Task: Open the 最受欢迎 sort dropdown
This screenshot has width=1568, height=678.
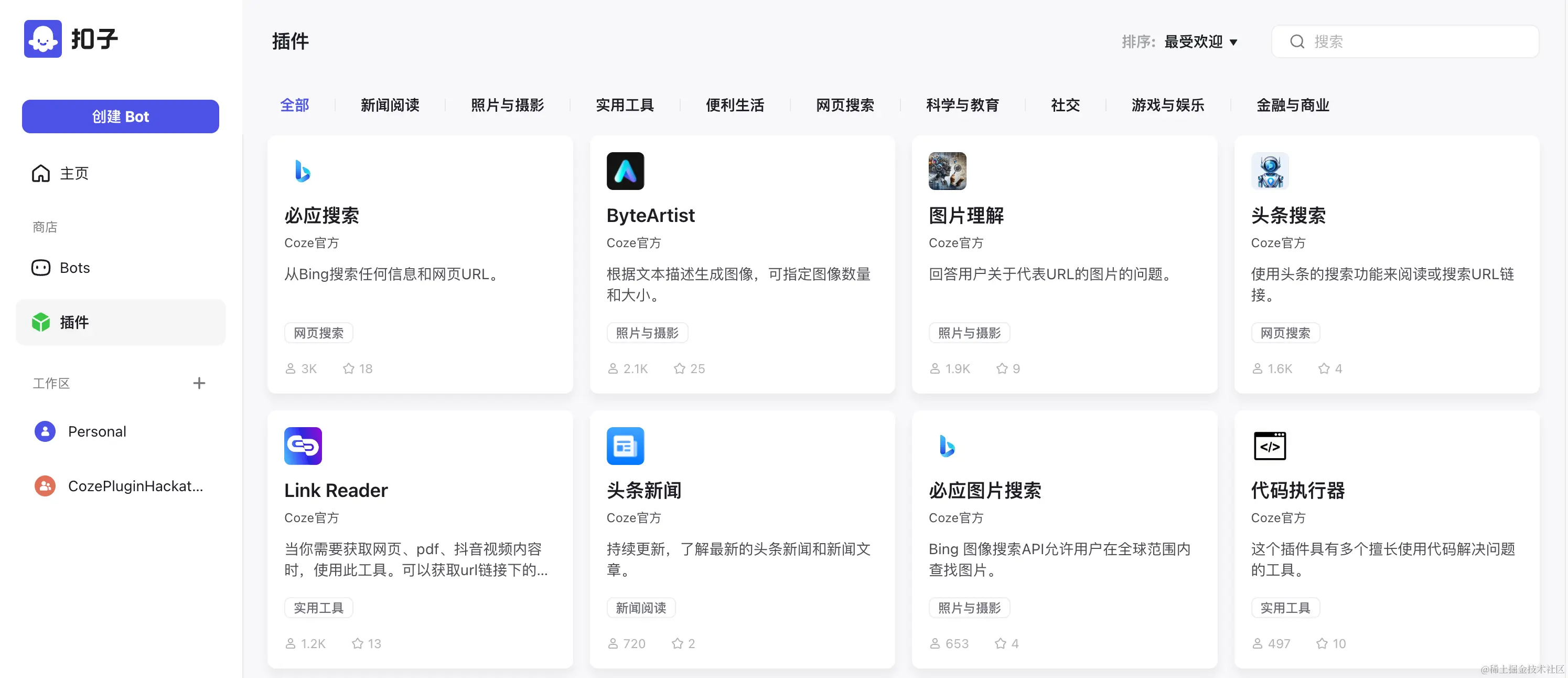Action: pos(1200,42)
